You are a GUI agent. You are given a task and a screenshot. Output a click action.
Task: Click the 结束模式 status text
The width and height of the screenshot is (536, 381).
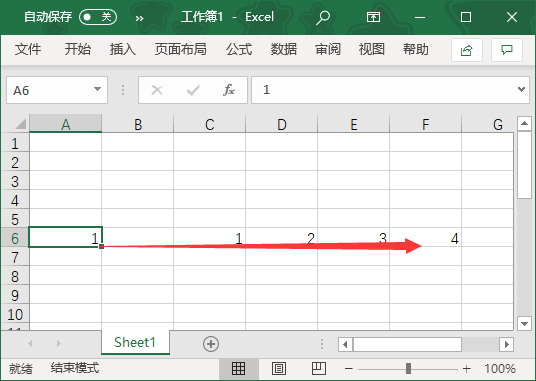pyautogui.click(x=75, y=368)
